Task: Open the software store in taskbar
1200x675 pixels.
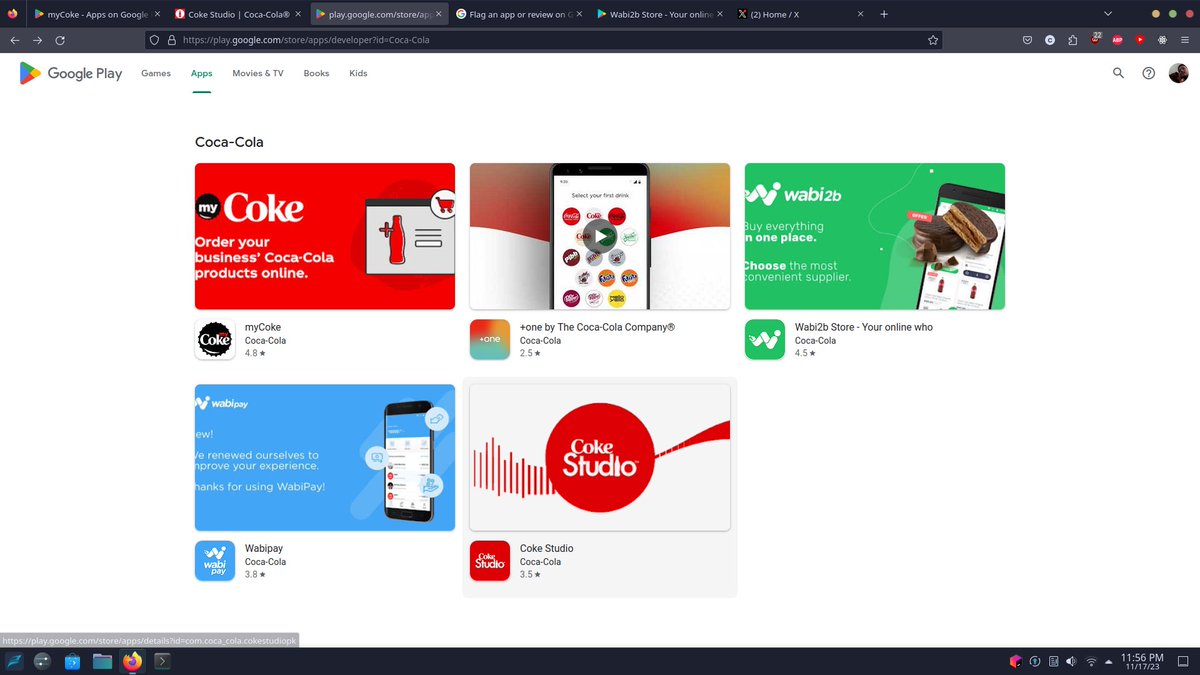Action: coord(73,661)
